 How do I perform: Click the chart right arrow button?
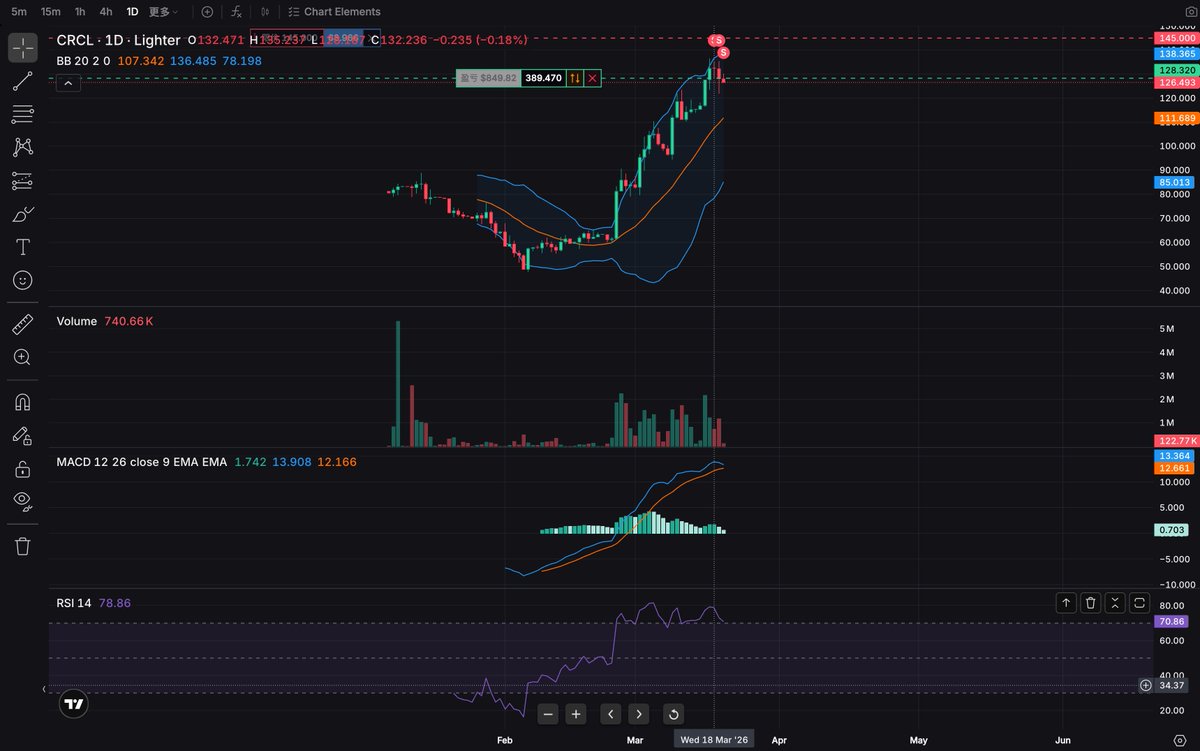pyautogui.click(x=639, y=714)
